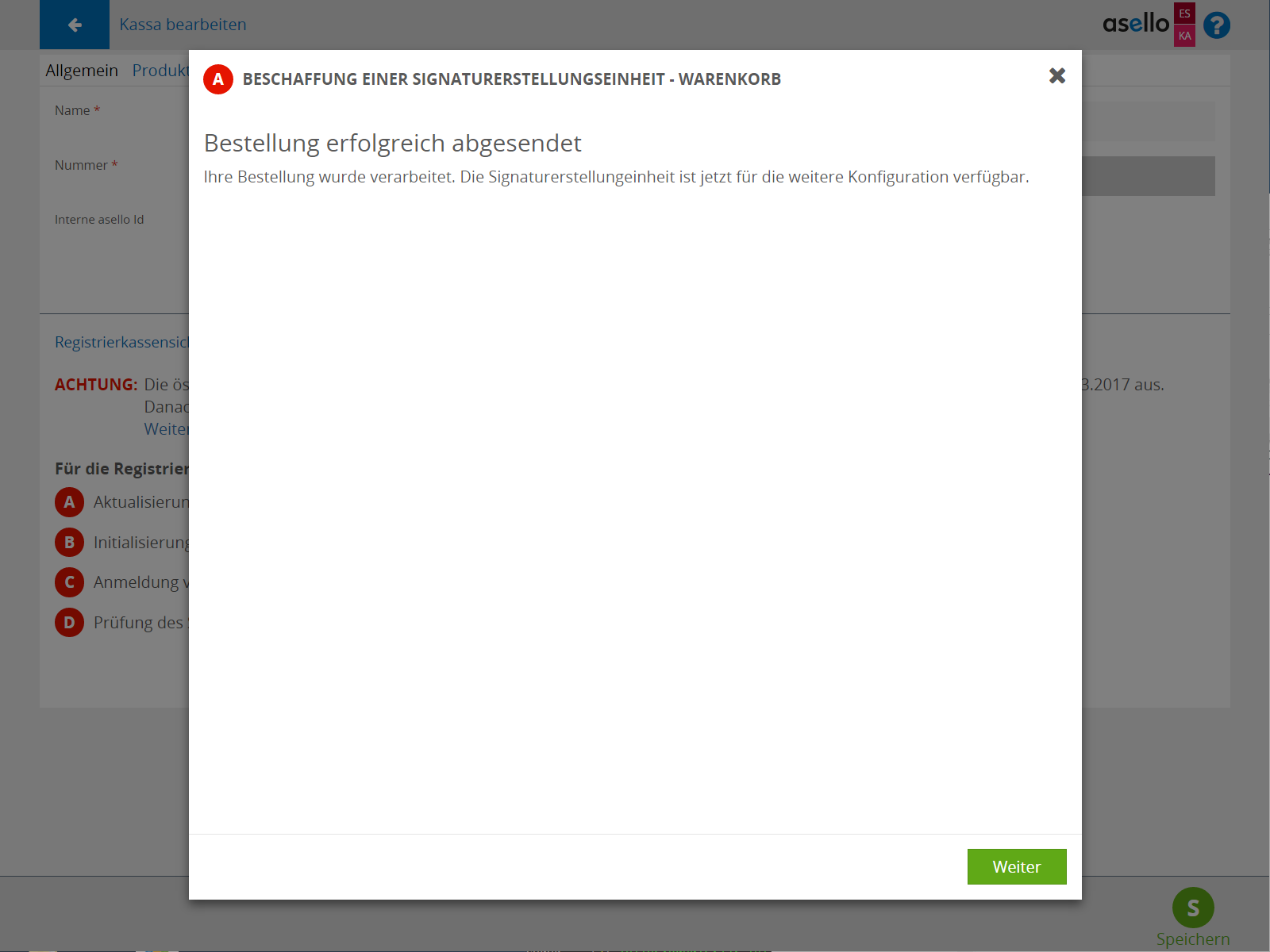
Task: Click the back arrow button
Action: pos(75,25)
